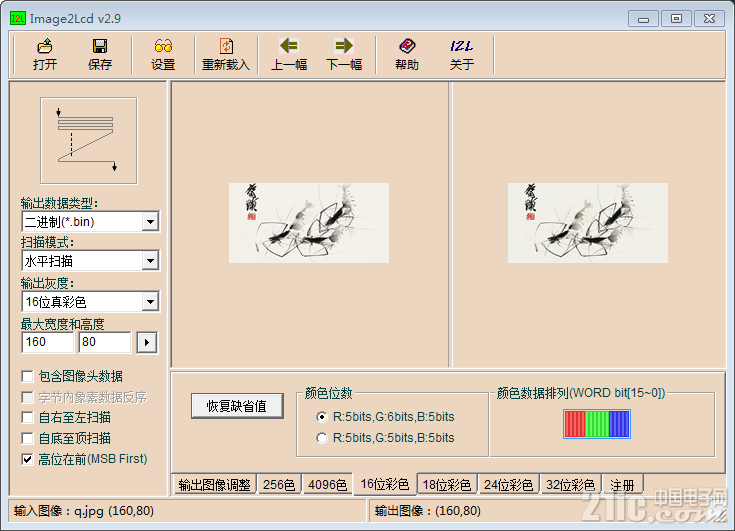
Task: Switch to 256色 tab
Action: [x=279, y=485]
